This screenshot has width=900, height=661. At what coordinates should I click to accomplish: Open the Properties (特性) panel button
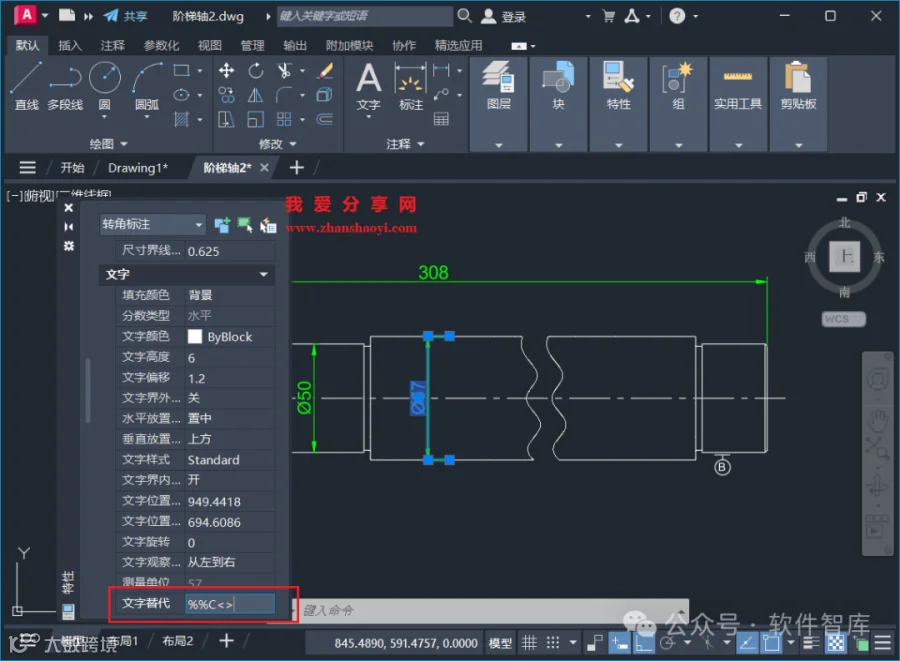(x=618, y=86)
